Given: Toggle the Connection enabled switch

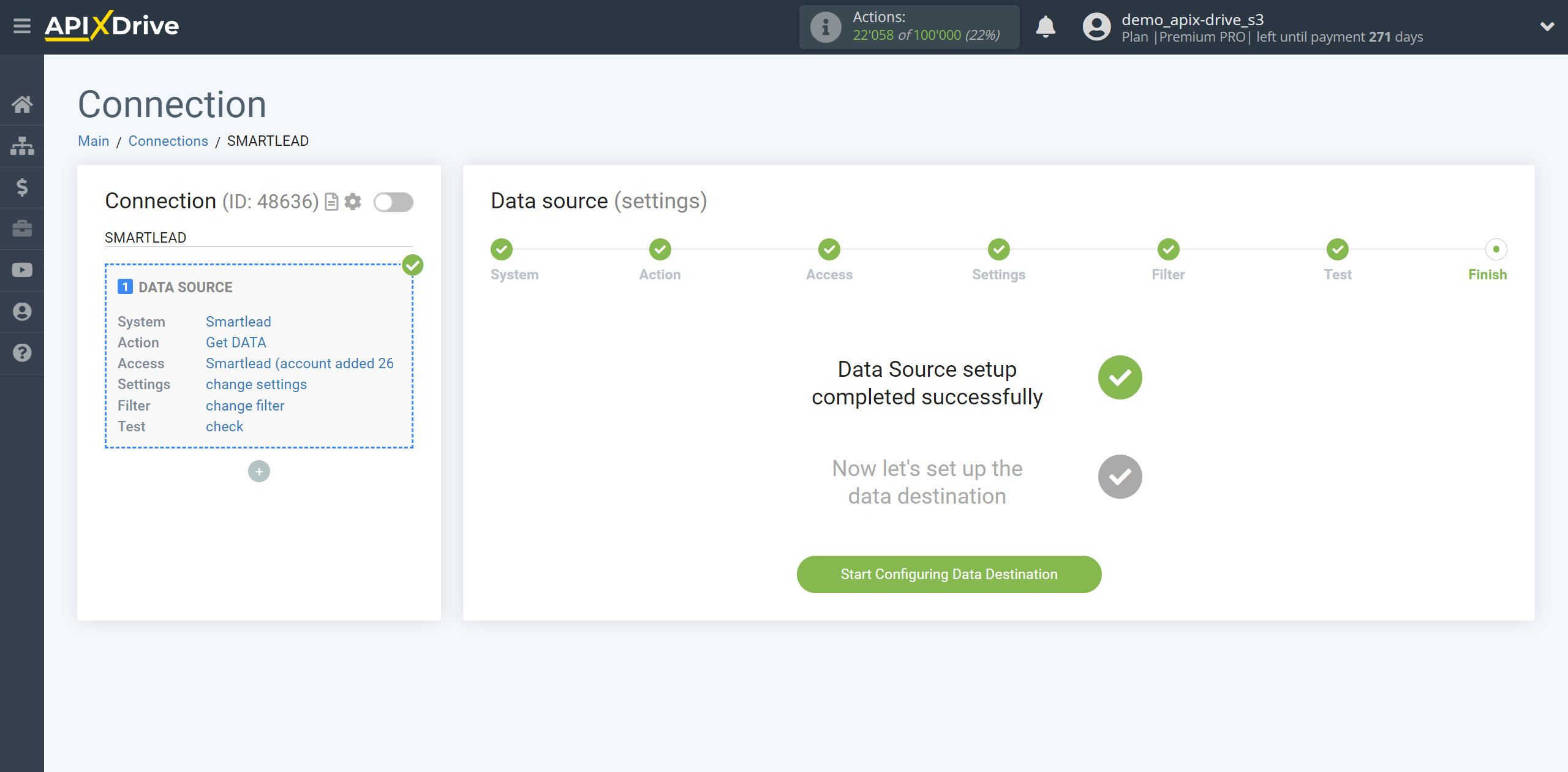Looking at the screenshot, I should pos(393,202).
